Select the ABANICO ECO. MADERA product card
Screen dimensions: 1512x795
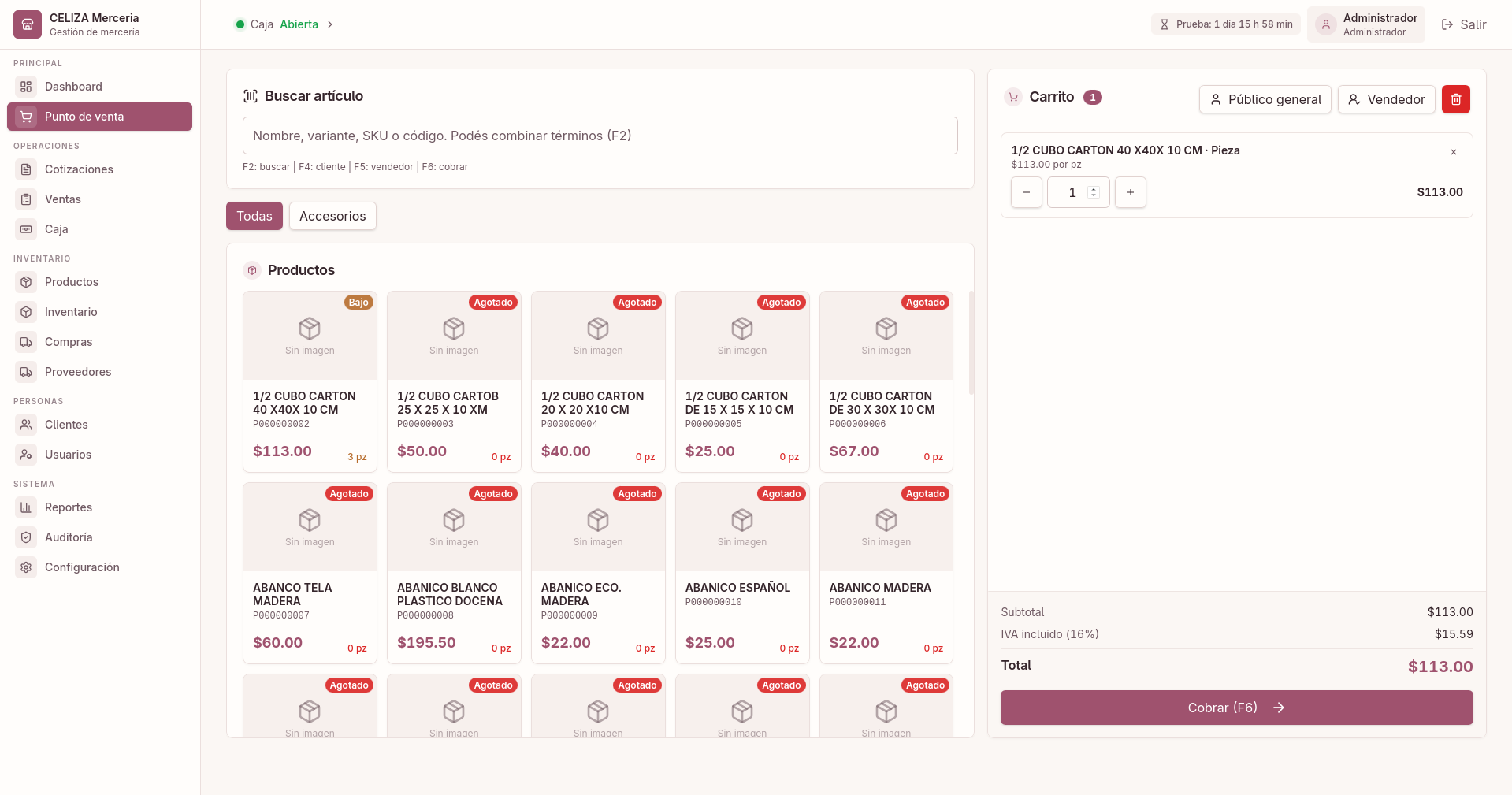click(x=598, y=573)
